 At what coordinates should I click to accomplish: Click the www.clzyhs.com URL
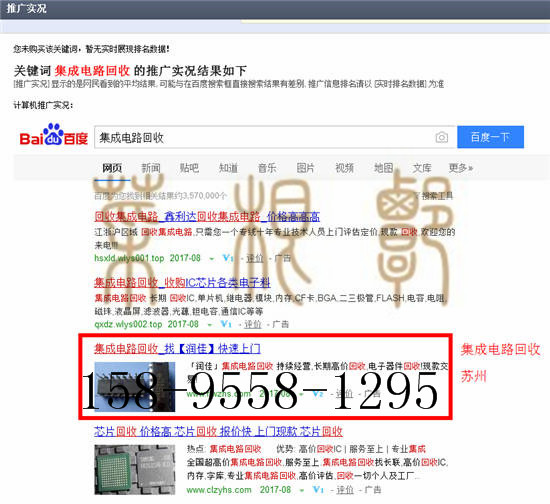click(x=219, y=490)
